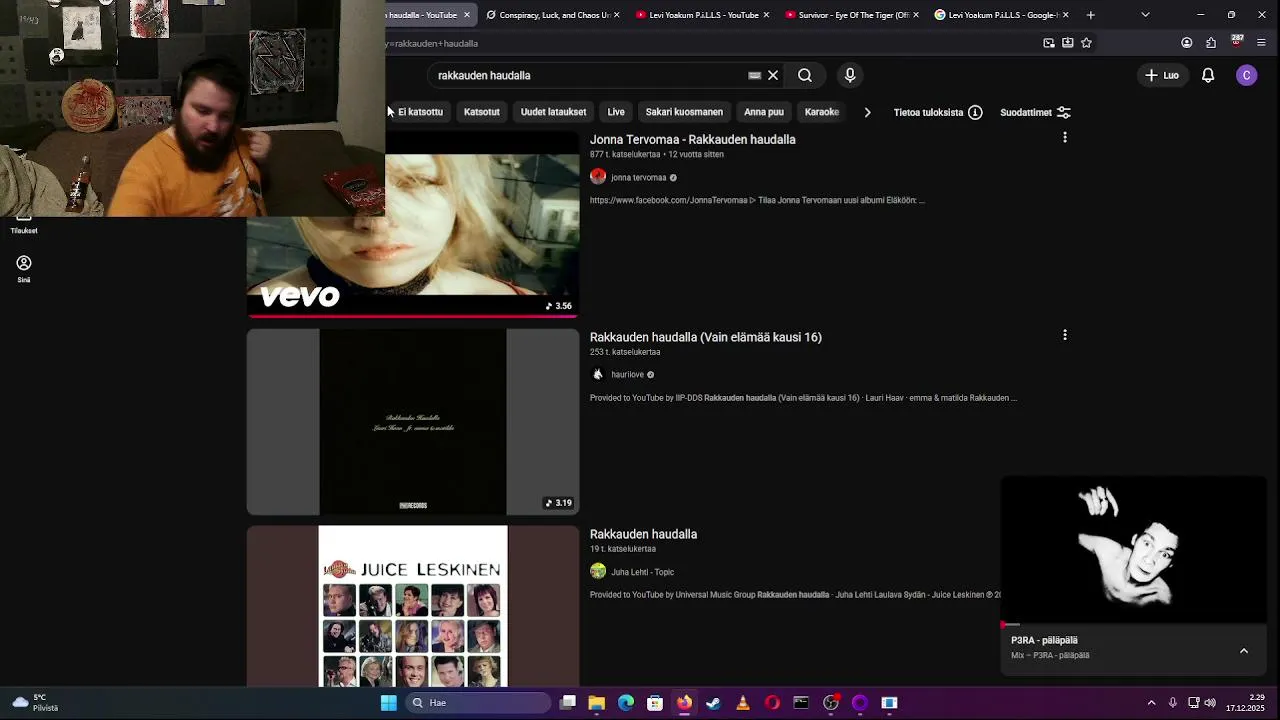The height and width of the screenshot is (720, 1280).
Task: Open the Juha Lehti Rakkauden haudalla title
Action: (x=643, y=534)
